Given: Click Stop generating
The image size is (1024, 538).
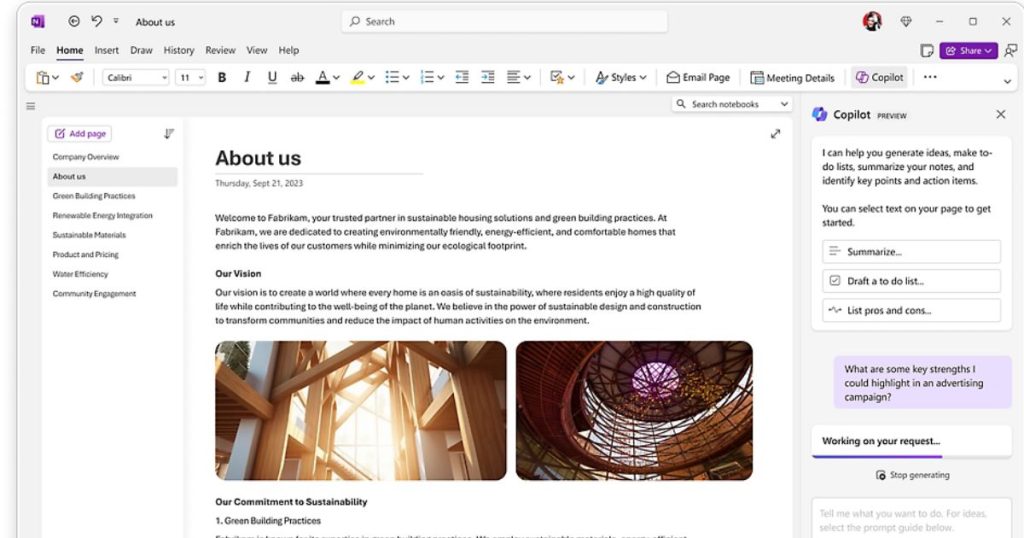Looking at the screenshot, I should (x=912, y=475).
